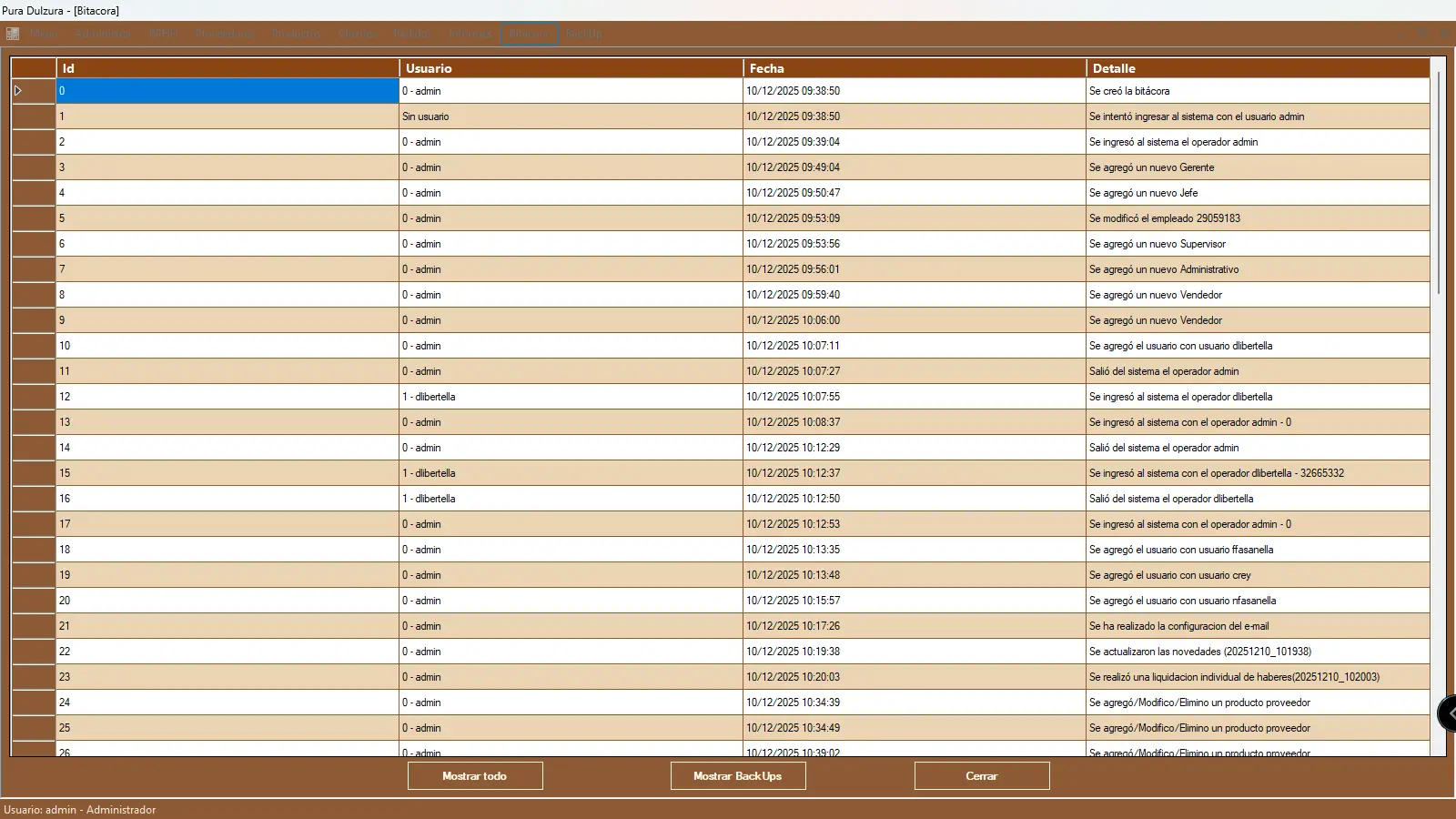Open the Productos menu

click(x=296, y=34)
